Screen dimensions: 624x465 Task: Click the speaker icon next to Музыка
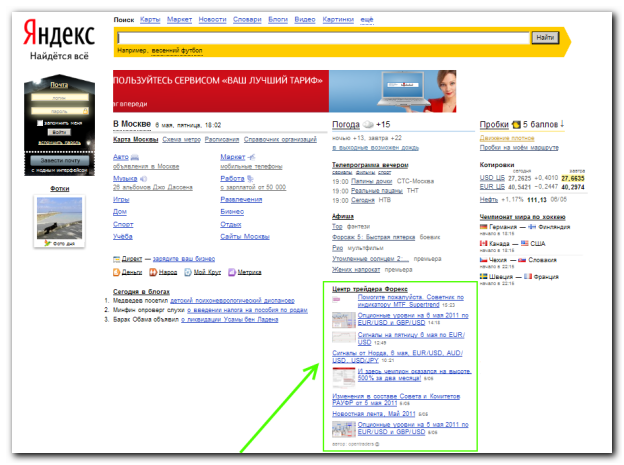144,179
